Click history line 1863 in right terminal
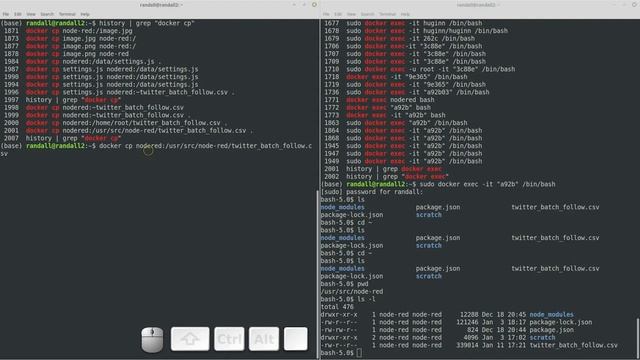This screenshot has height=360, width=640. coord(396,123)
